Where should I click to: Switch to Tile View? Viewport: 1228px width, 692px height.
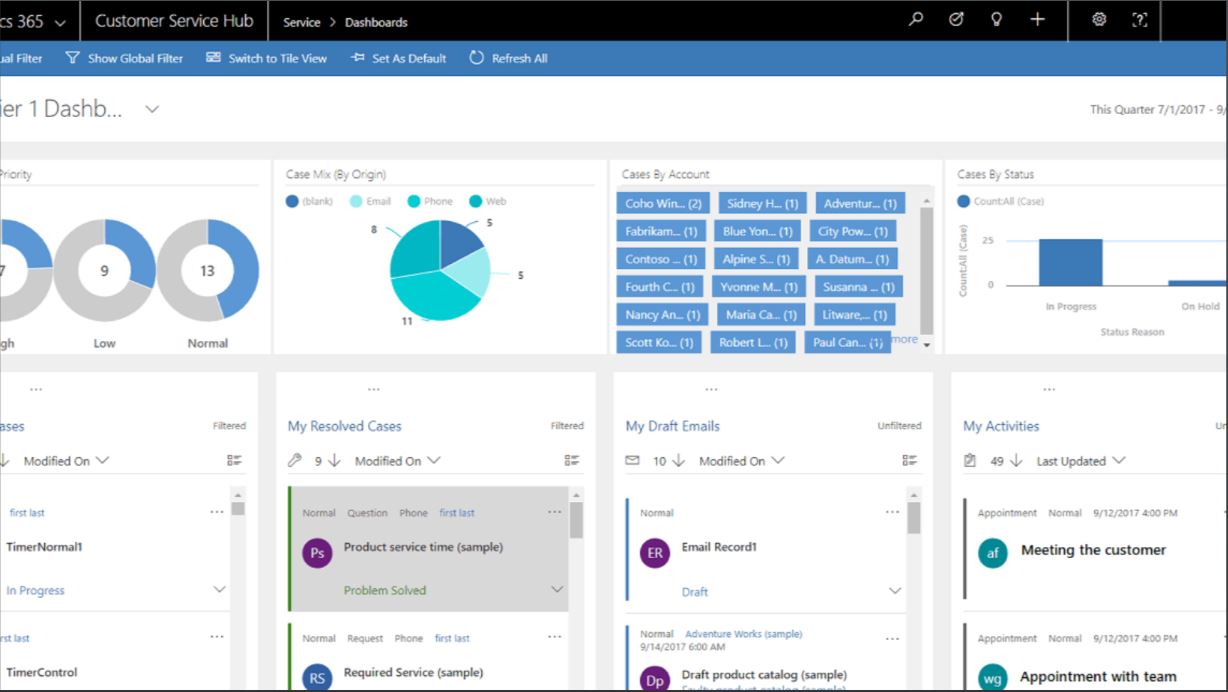(x=266, y=58)
